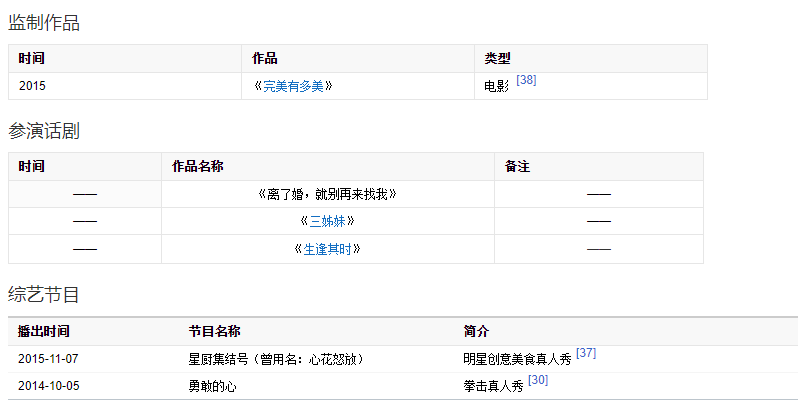Open footnote [30] next to 拳击真人秀
Screen dimensions: 811x413
538,381
